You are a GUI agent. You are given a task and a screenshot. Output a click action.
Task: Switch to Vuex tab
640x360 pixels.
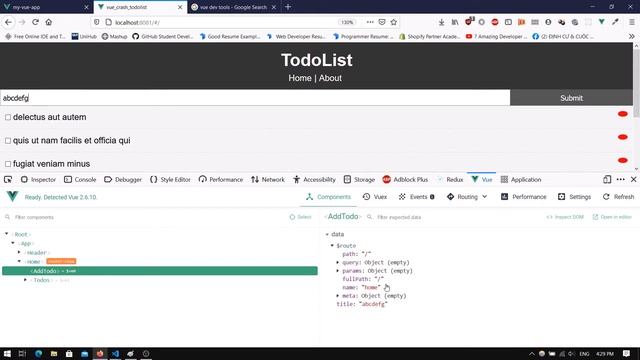pyautogui.click(x=375, y=197)
